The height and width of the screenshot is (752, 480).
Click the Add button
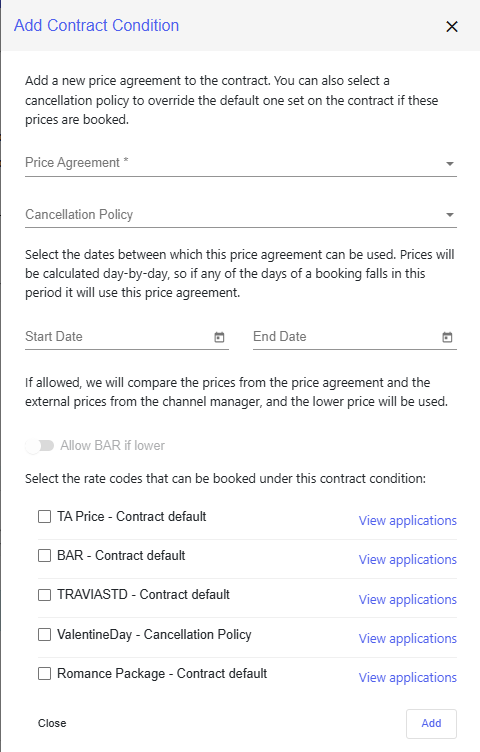coord(431,724)
